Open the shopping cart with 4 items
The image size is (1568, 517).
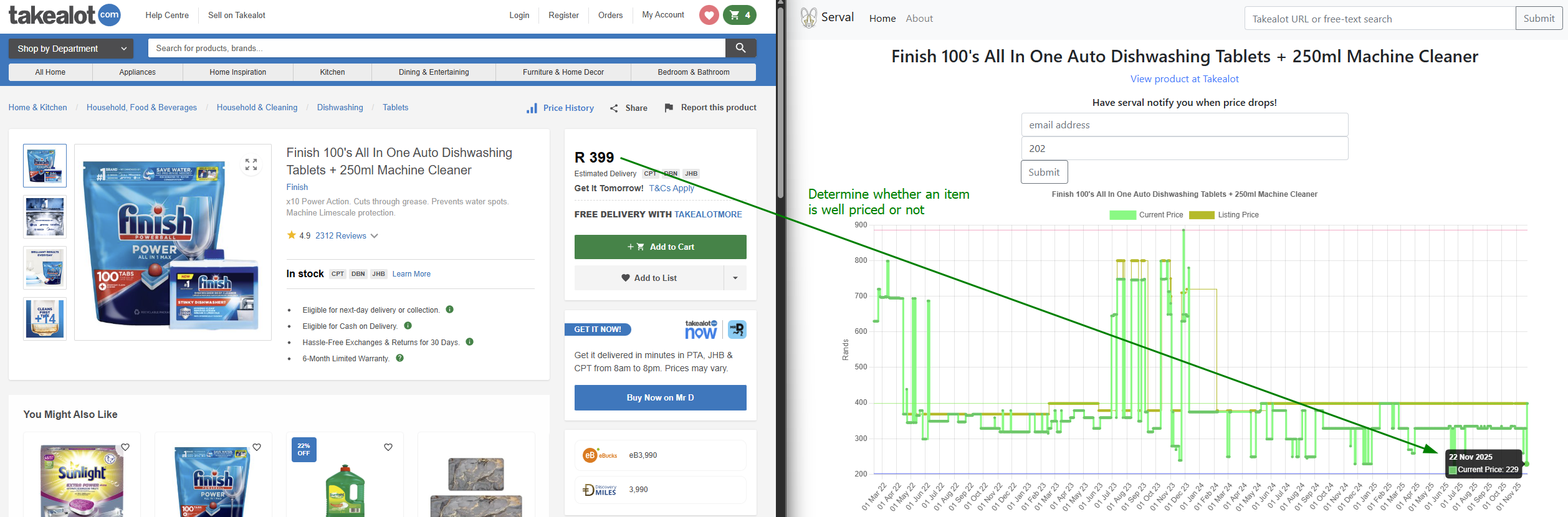coord(740,15)
